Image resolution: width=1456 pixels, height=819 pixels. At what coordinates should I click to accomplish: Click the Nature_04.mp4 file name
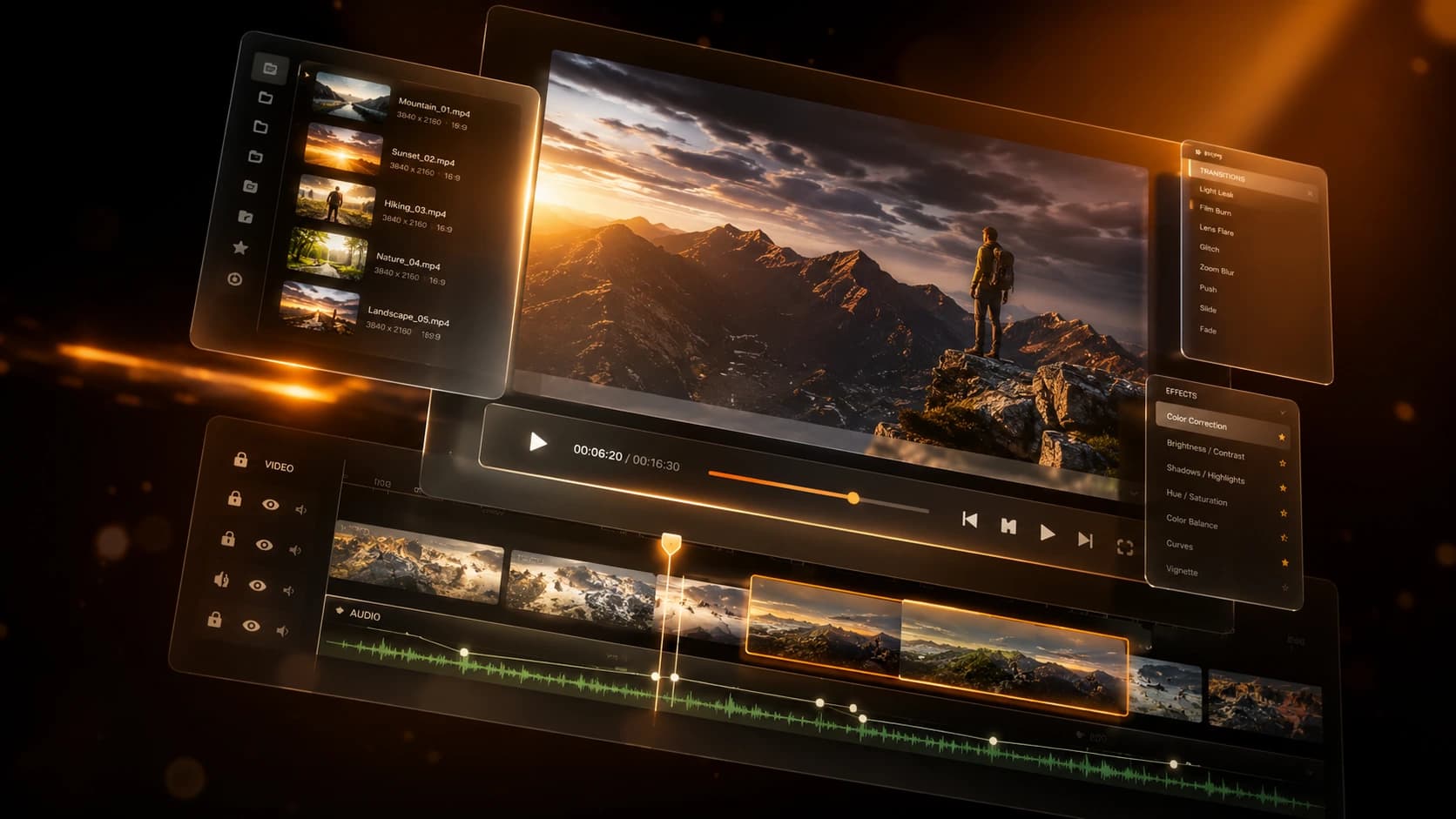(408, 260)
